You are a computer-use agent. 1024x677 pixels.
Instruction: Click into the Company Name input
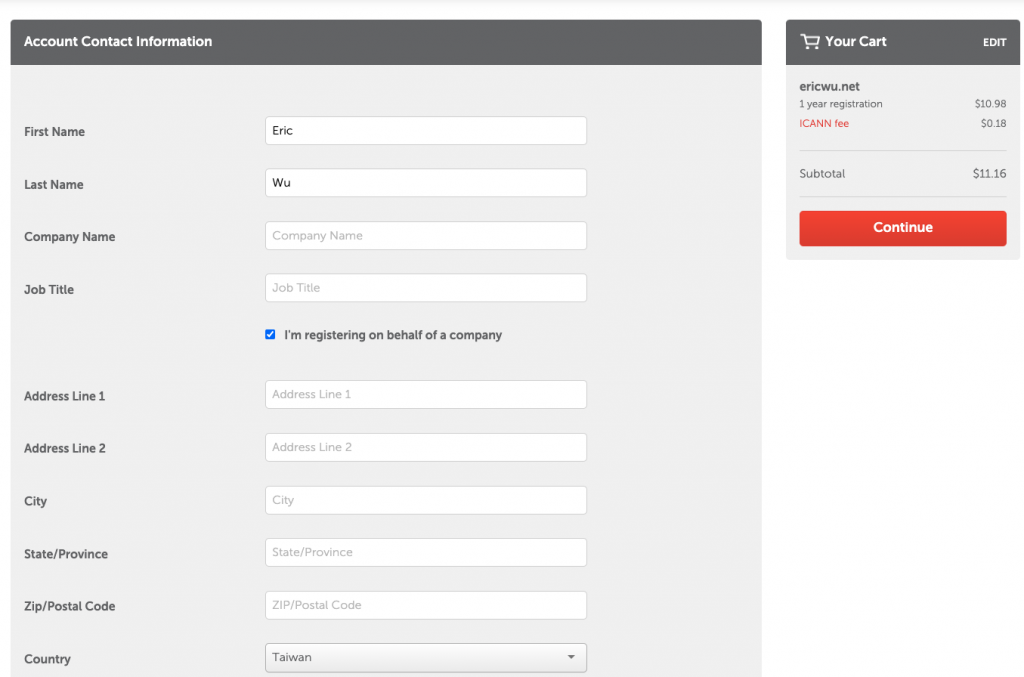coord(426,236)
